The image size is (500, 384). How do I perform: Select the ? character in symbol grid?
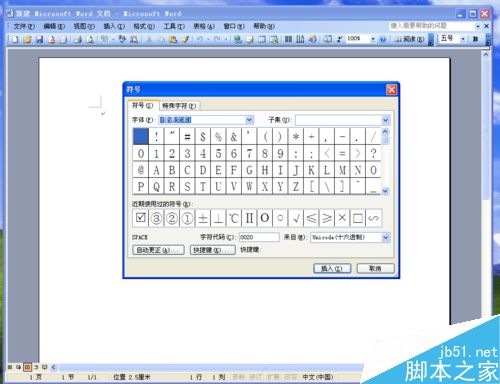click(373, 153)
